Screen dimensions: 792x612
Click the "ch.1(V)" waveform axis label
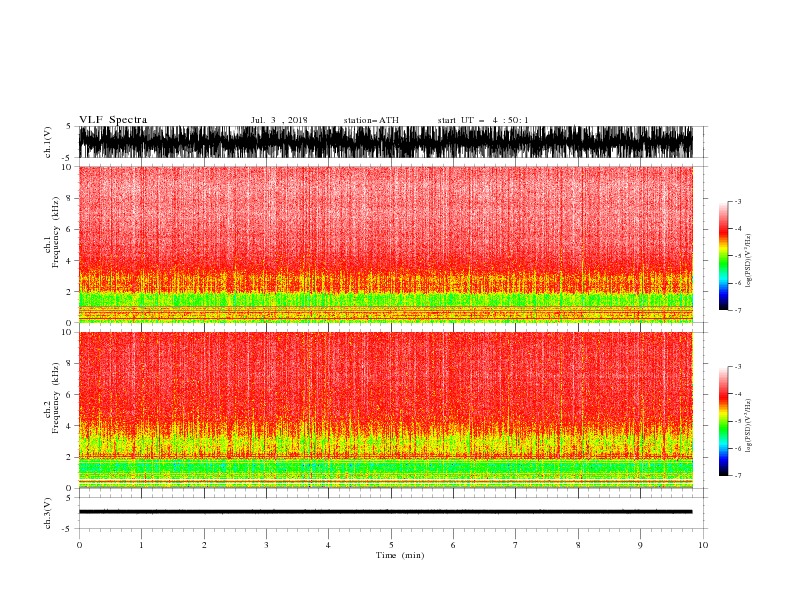point(48,142)
